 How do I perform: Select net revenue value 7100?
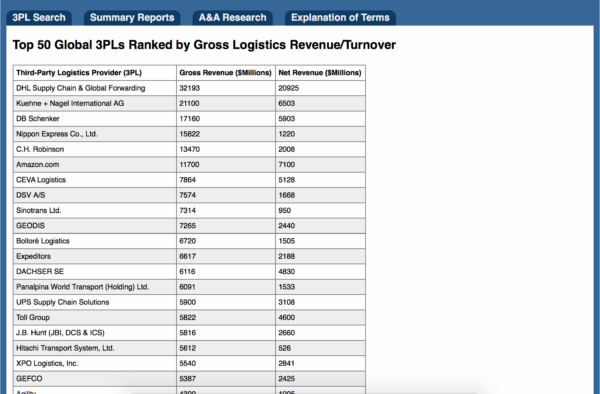[287, 164]
